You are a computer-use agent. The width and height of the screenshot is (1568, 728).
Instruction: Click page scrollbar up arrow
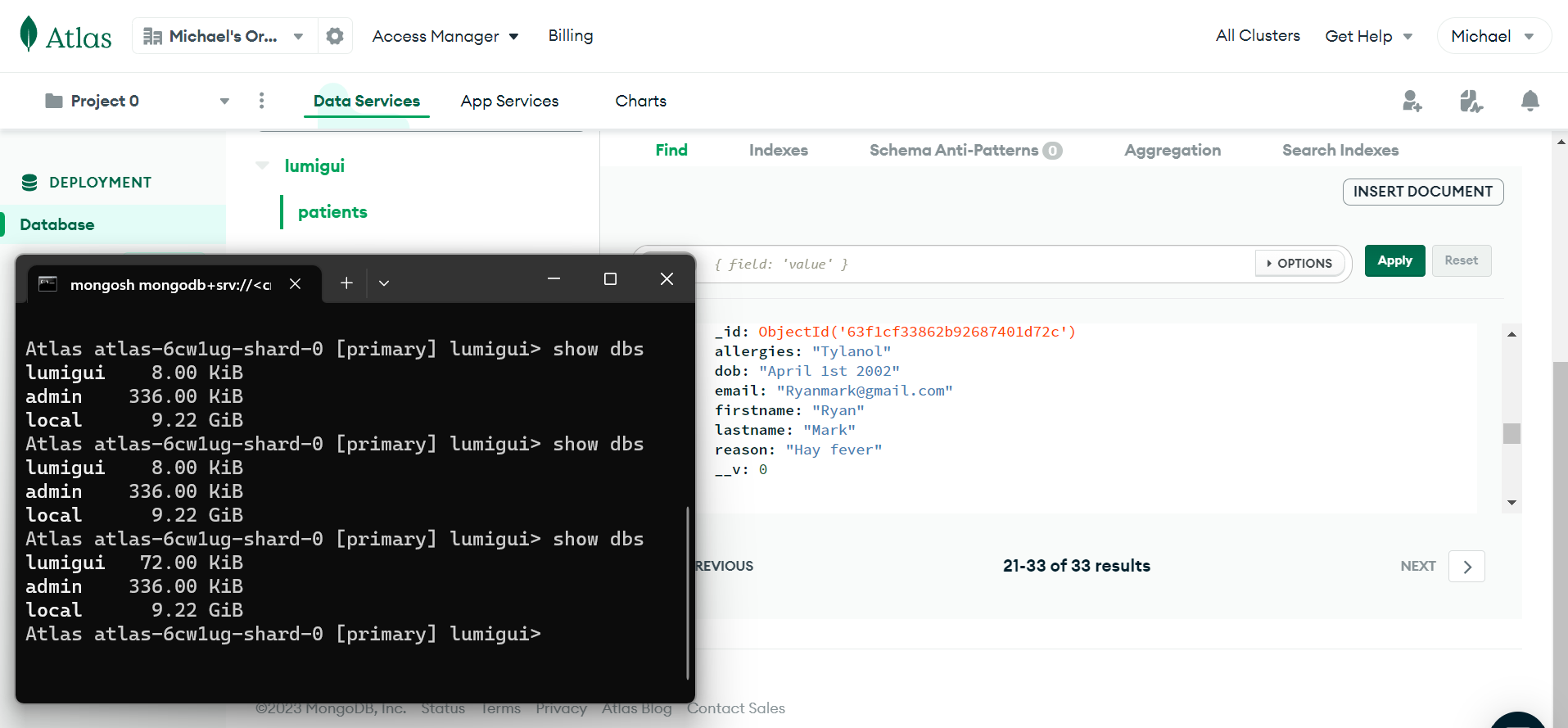[x=1561, y=142]
